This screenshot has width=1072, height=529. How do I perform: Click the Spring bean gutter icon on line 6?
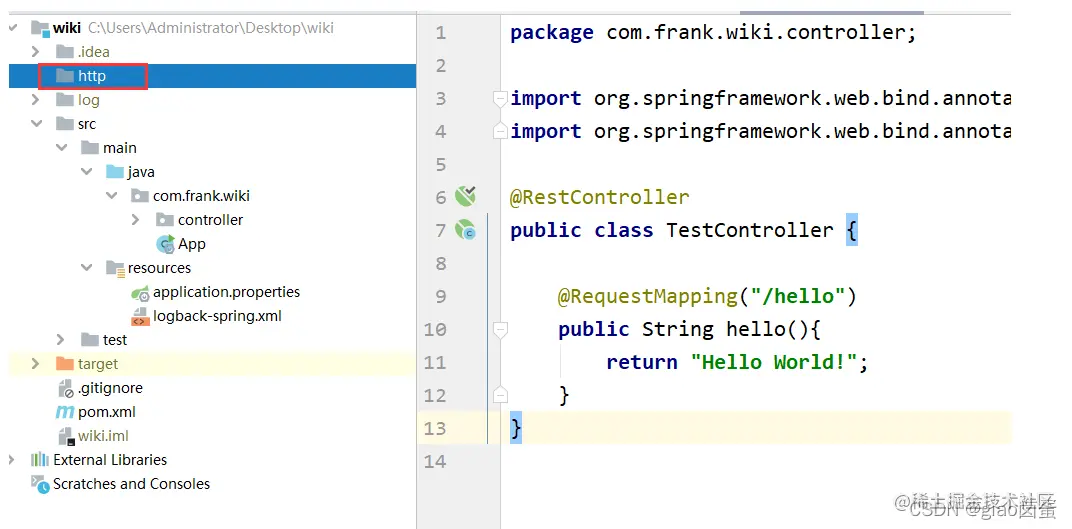pyautogui.click(x=466, y=196)
